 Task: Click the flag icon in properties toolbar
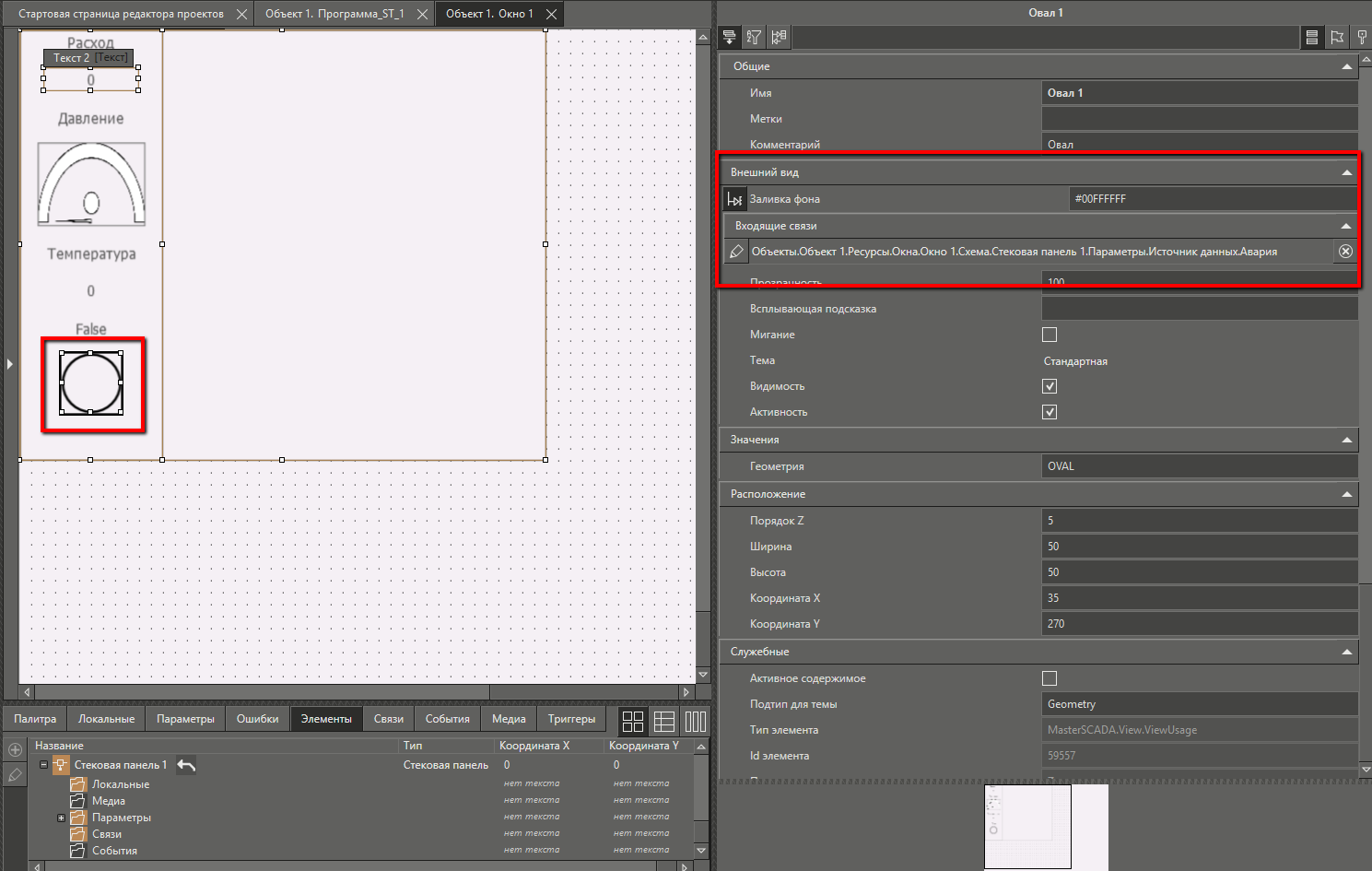coord(1337,37)
